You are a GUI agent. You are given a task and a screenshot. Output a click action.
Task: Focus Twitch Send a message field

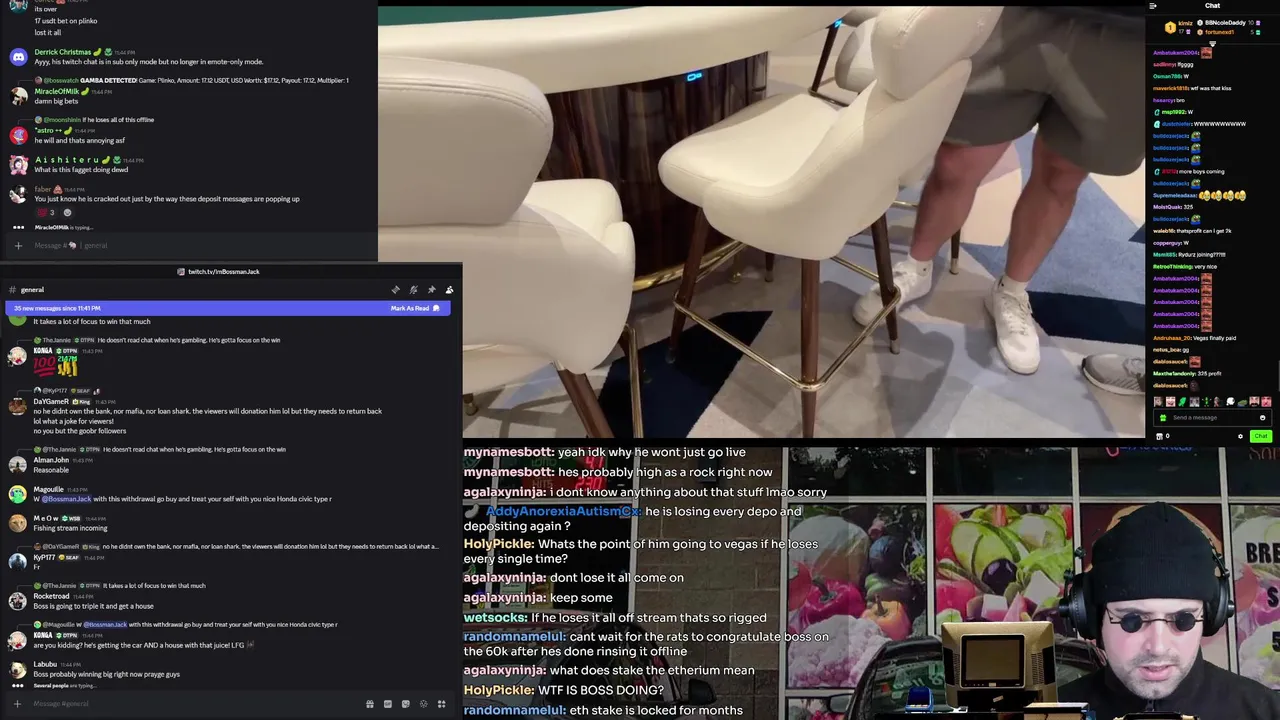(1212, 418)
